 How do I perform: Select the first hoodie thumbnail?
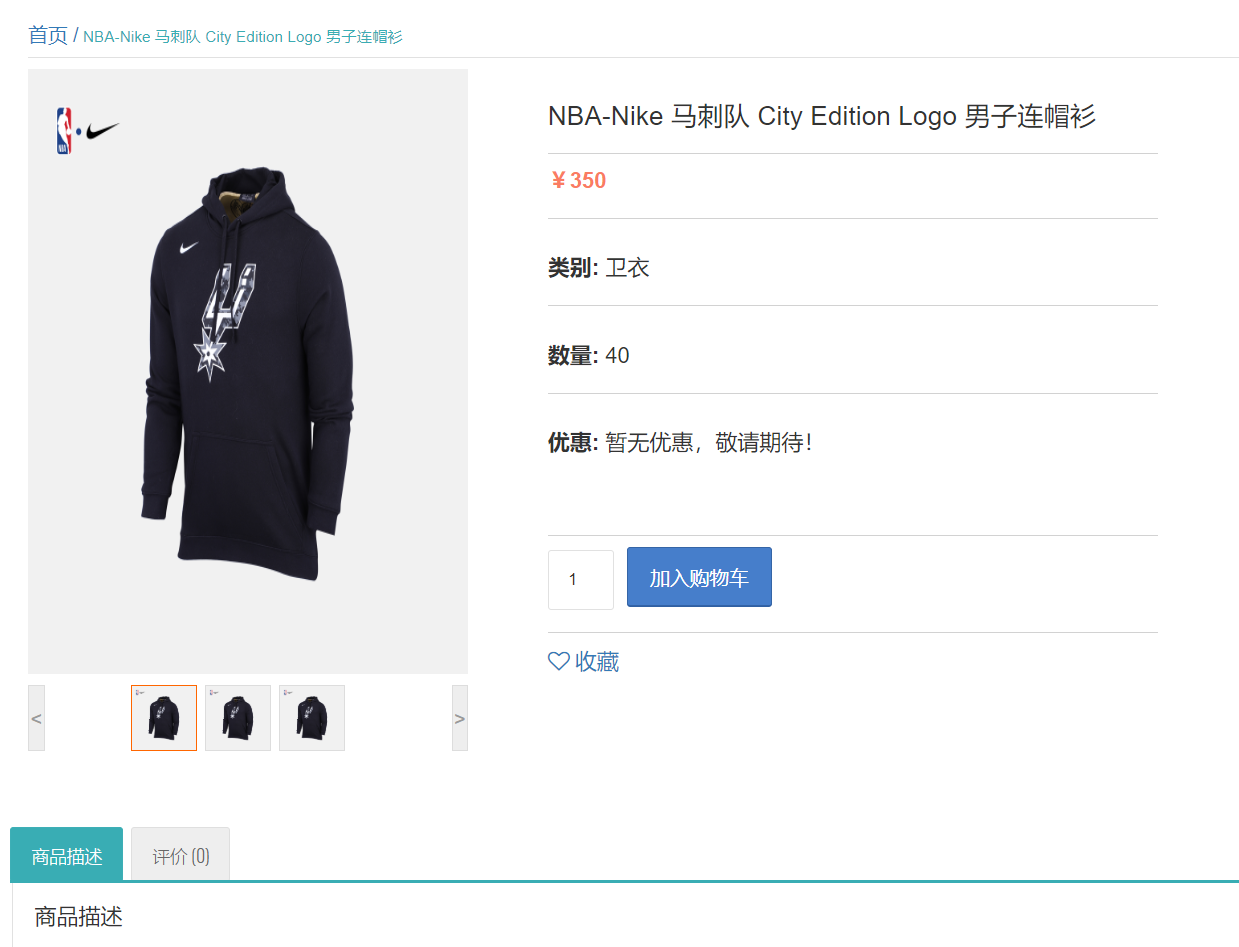pos(164,718)
